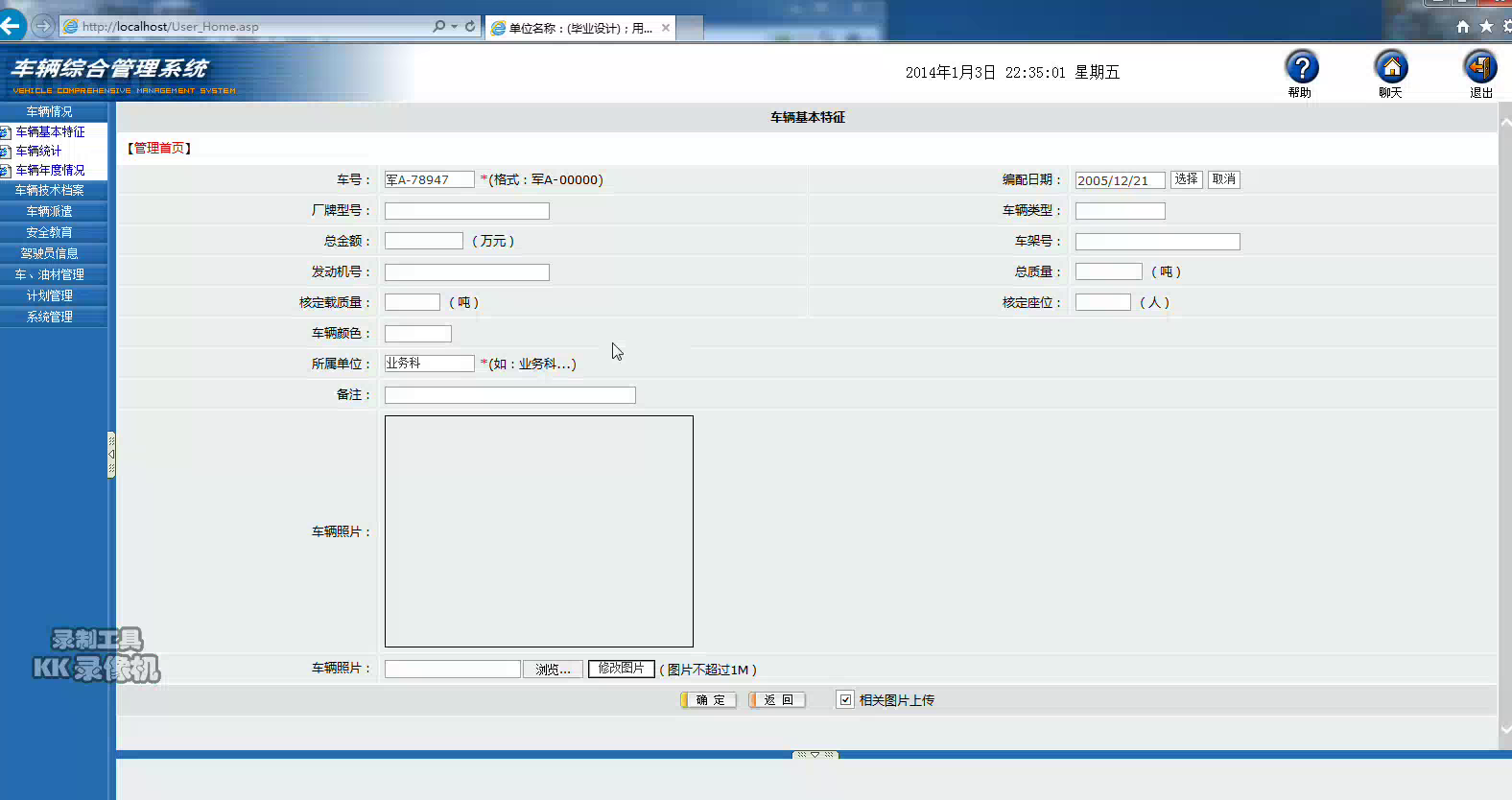This screenshot has width=1512, height=800.
Task: Expand the 车辆技术档案 menu section
Action: [50, 190]
